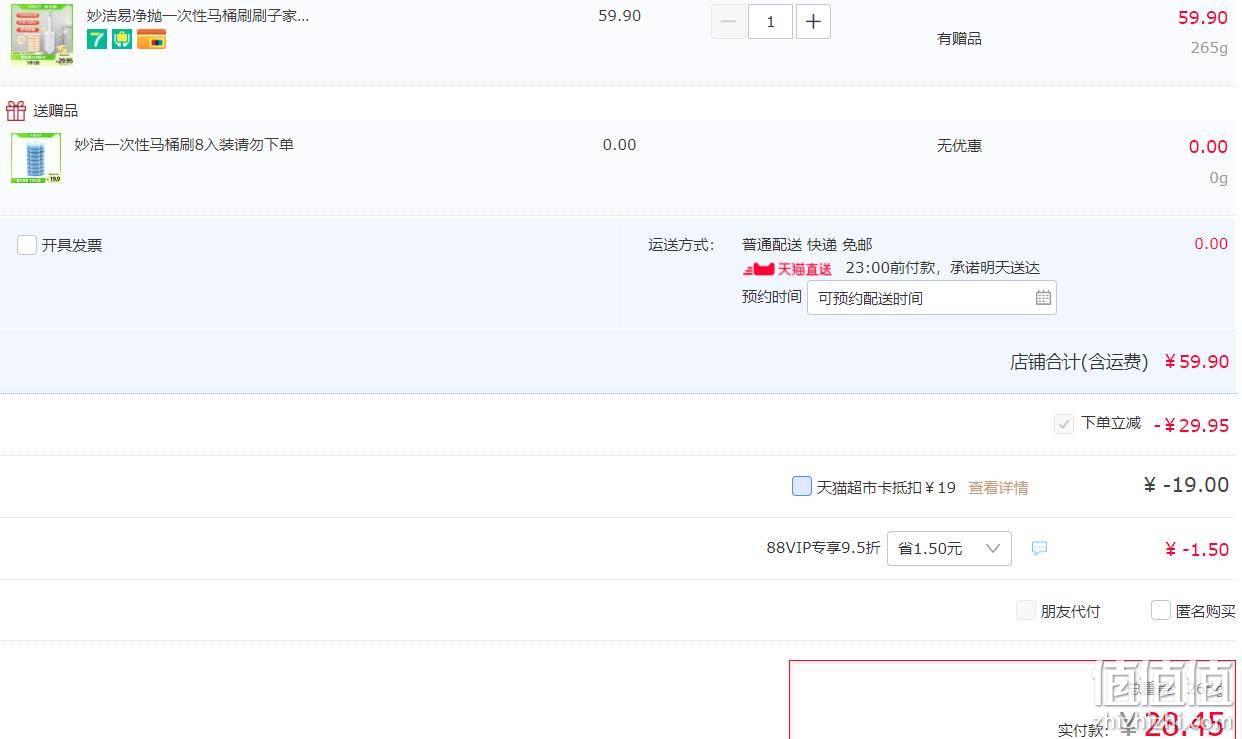Click the 无优惠 label in the gift row

pos(959,145)
